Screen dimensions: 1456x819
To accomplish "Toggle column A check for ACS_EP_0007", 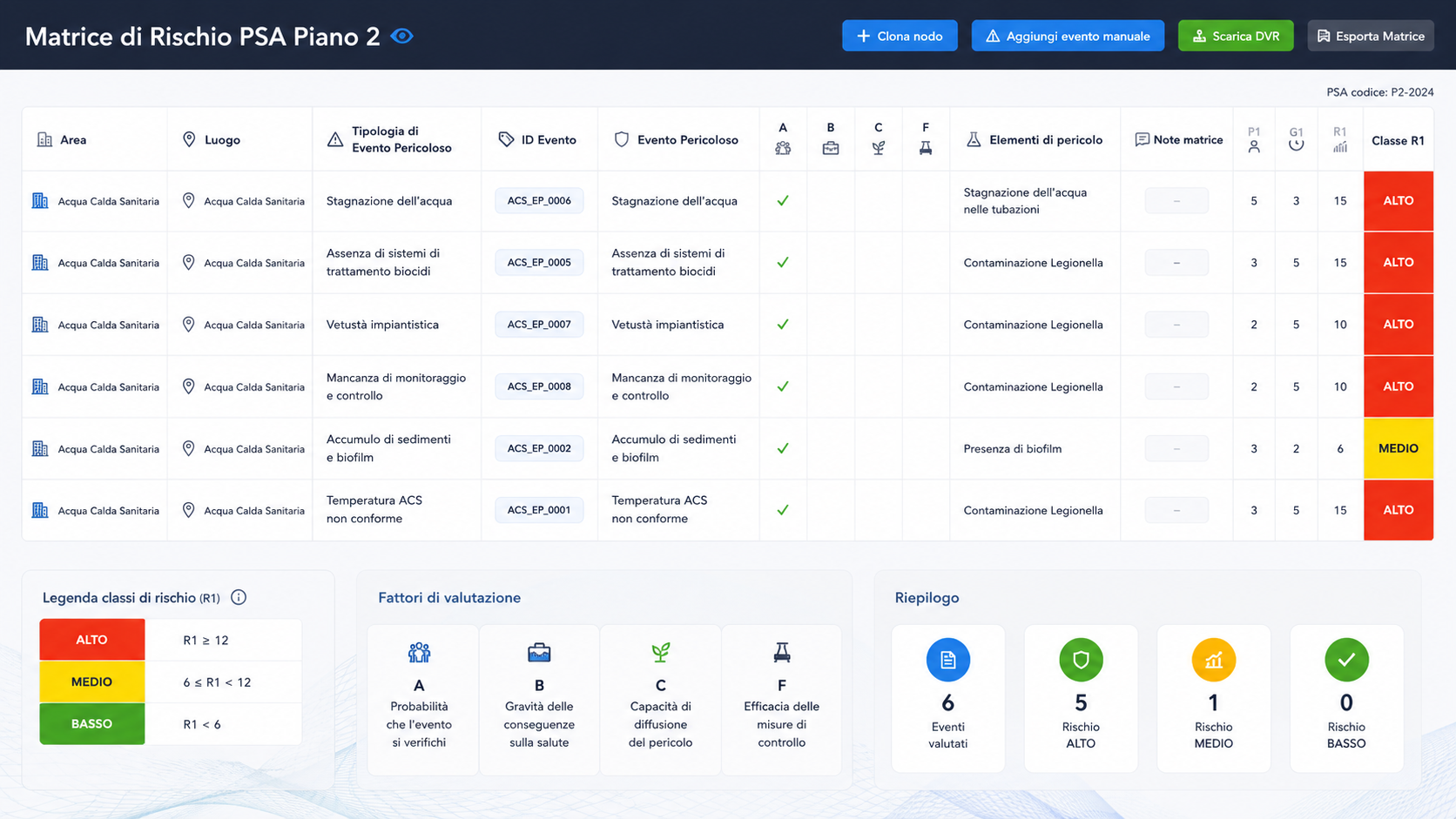I will 783,324.
